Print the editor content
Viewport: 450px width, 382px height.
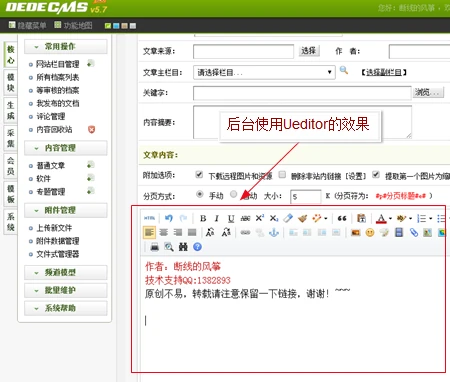154,247
